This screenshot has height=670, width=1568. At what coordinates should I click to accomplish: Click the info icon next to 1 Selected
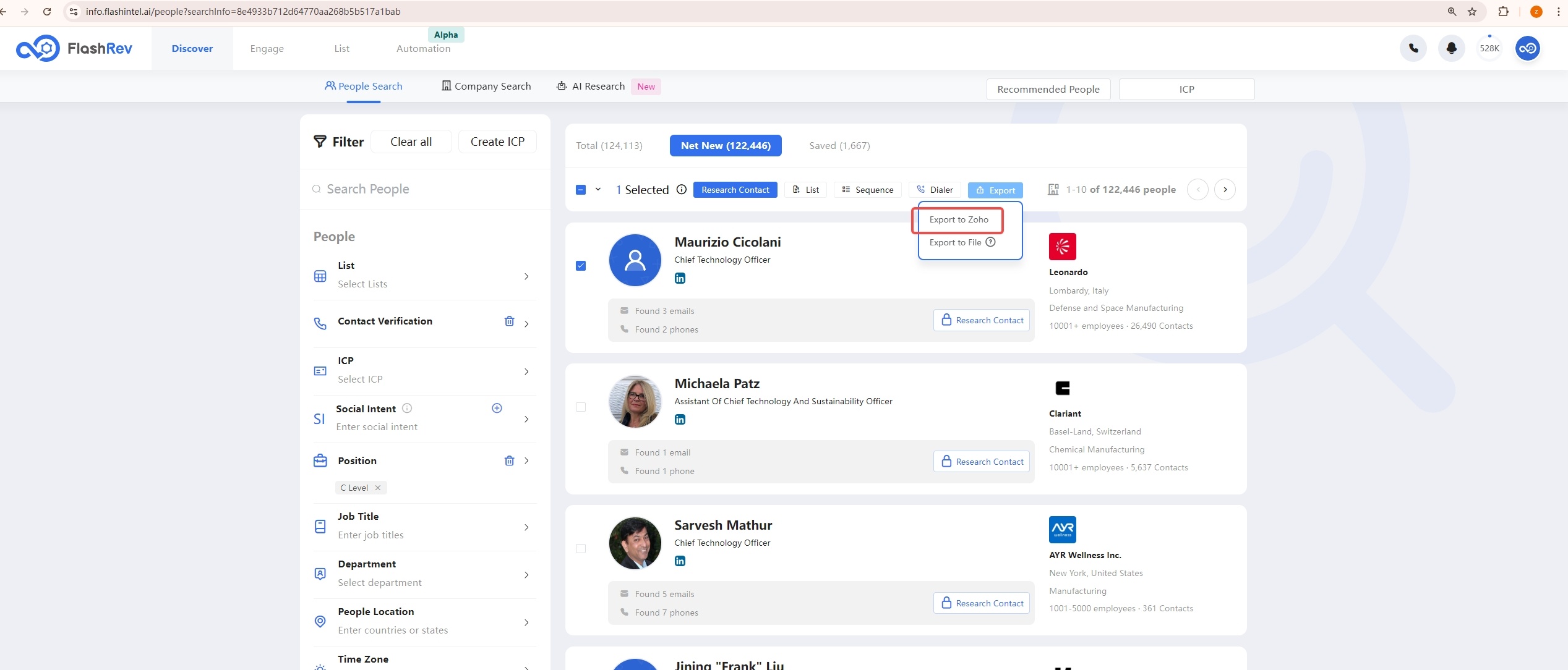pos(681,189)
